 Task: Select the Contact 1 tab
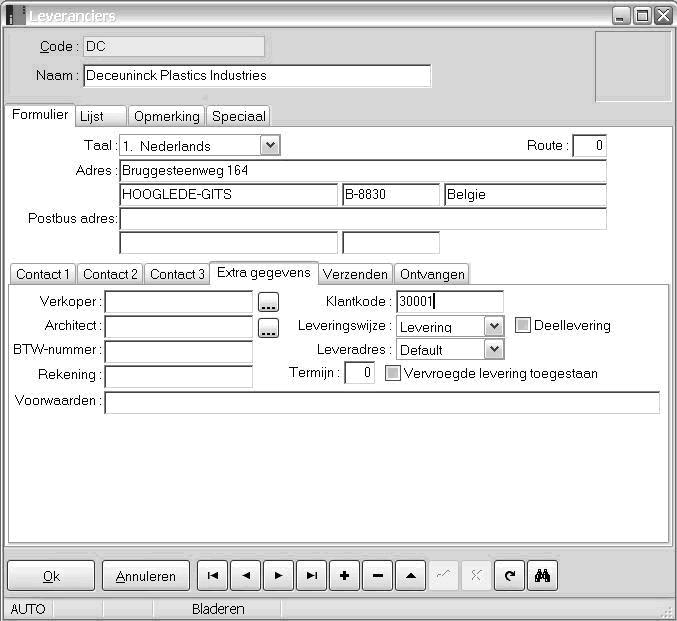(43, 274)
